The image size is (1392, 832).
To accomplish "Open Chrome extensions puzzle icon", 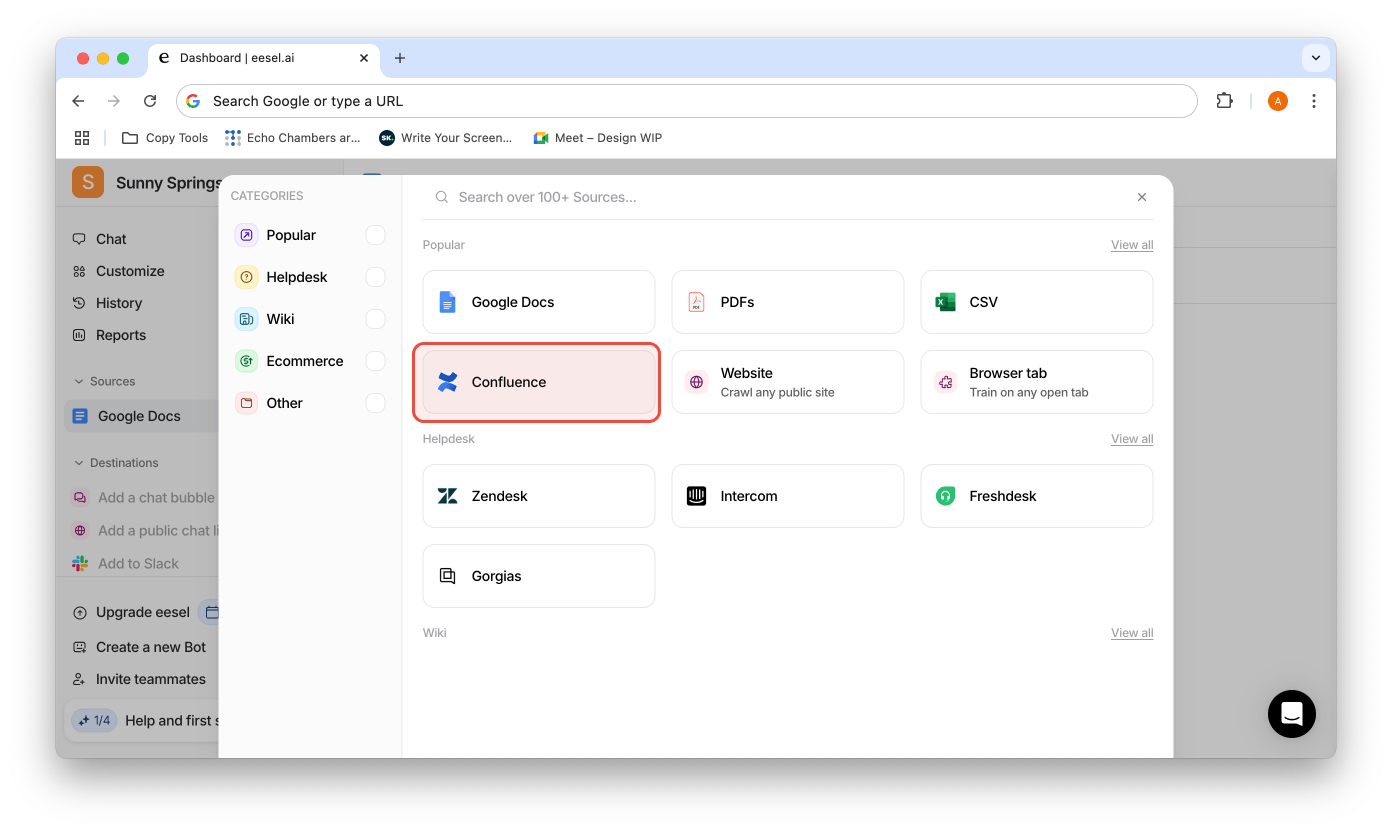I will (1224, 101).
